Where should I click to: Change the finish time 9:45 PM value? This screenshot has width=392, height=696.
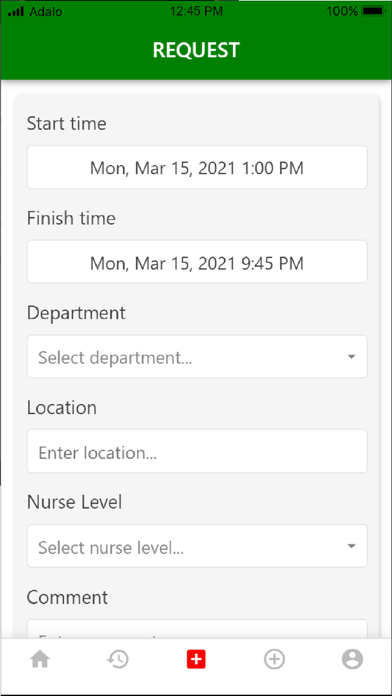pyautogui.click(x=197, y=262)
